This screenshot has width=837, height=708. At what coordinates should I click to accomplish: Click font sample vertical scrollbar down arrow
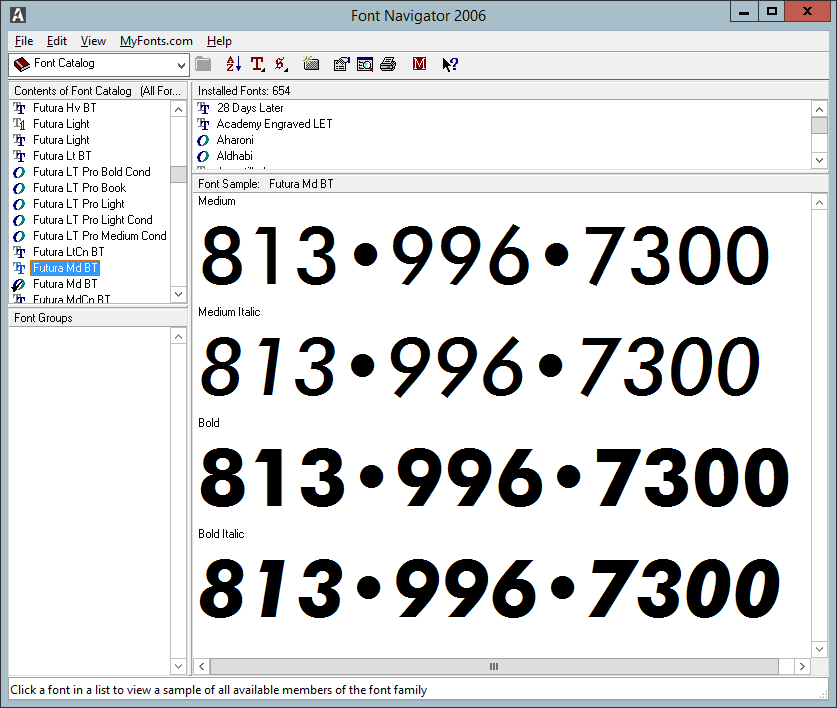point(819,649)
